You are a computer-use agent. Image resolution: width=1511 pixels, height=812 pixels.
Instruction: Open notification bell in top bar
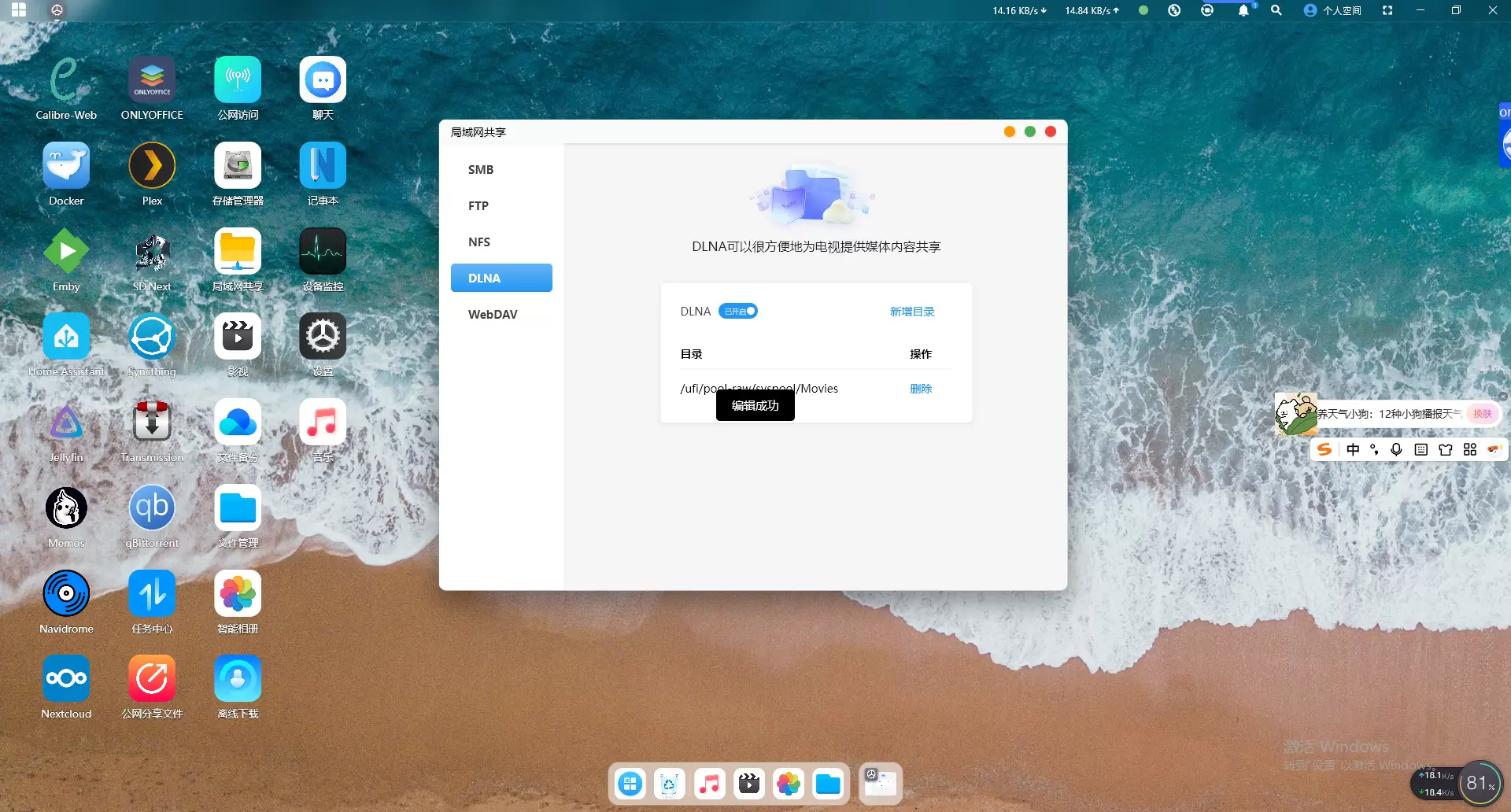pos(1243,10)
